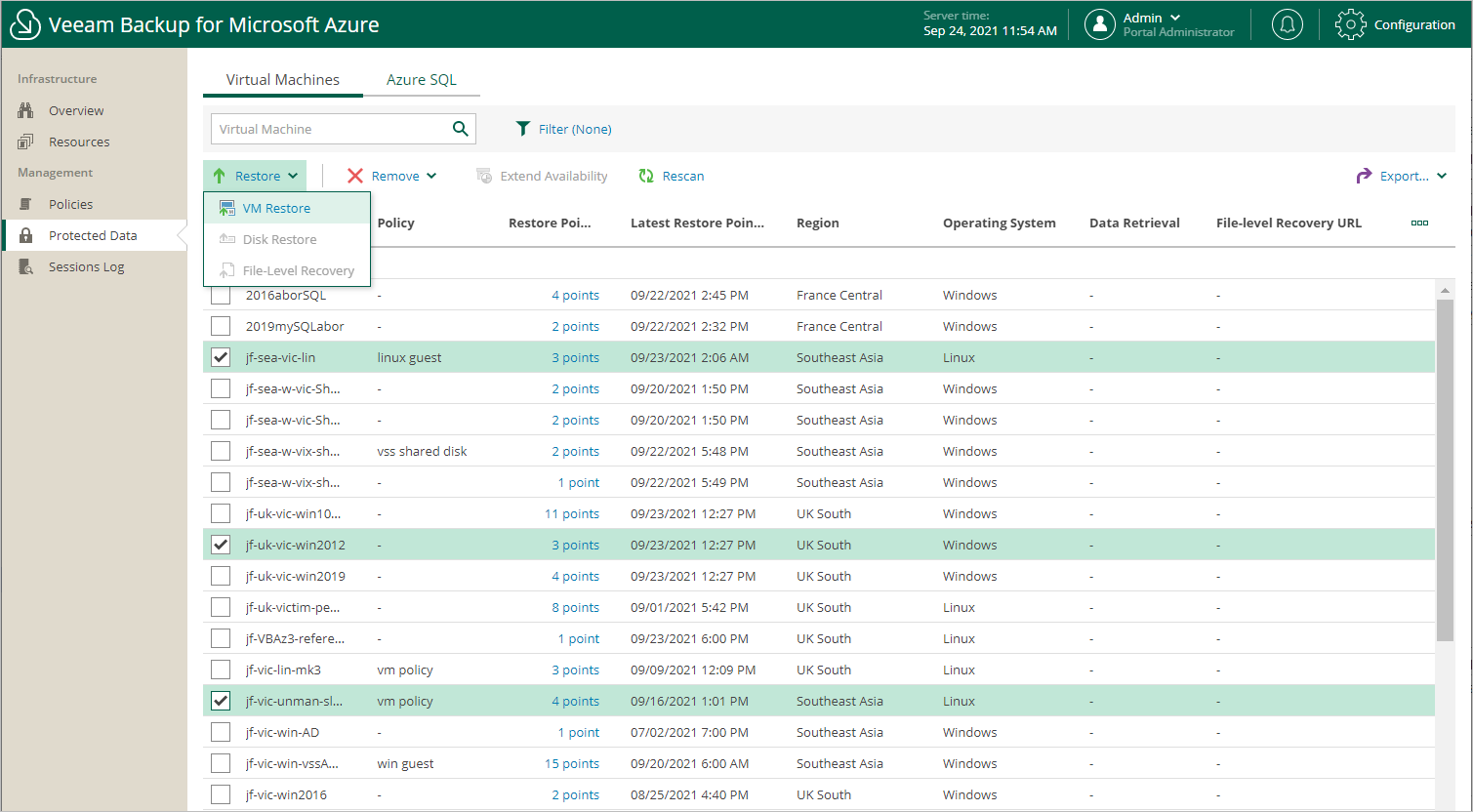Check the jf-uk-vic-win2019 row checkbox
Viewport: 1473px width, 812px height.
click(221, 576)
